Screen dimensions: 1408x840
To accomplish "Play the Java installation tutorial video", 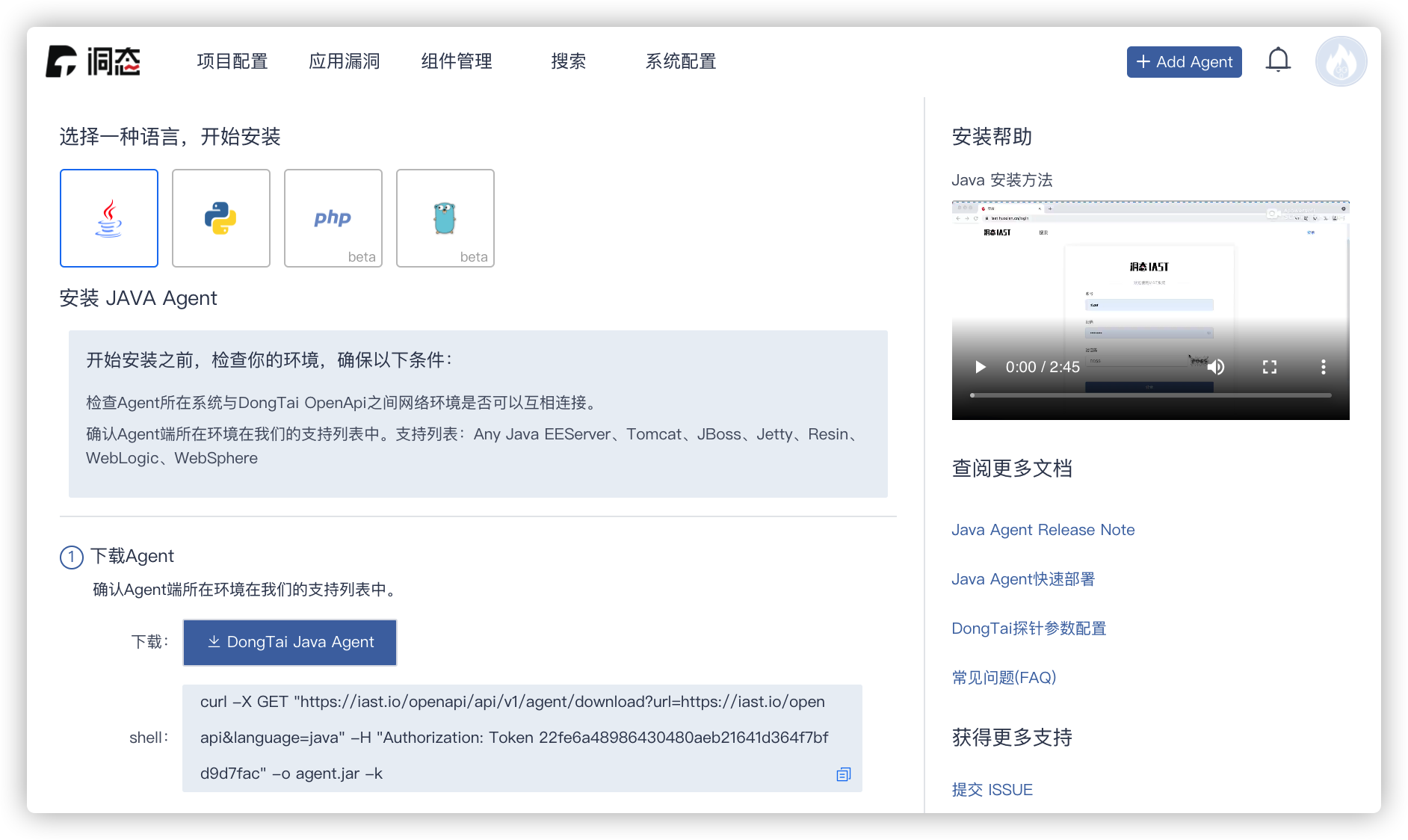I will coord(979,367).
